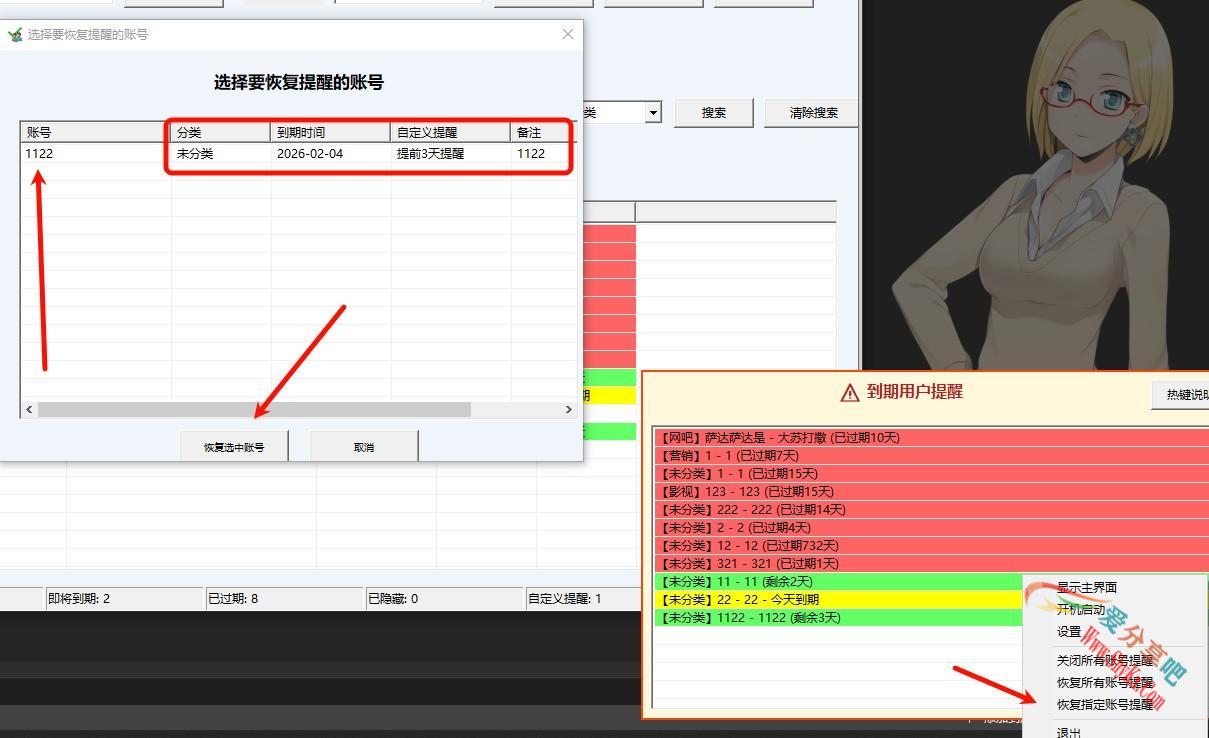Open the category filter dropdown

(x=652, y=112)
